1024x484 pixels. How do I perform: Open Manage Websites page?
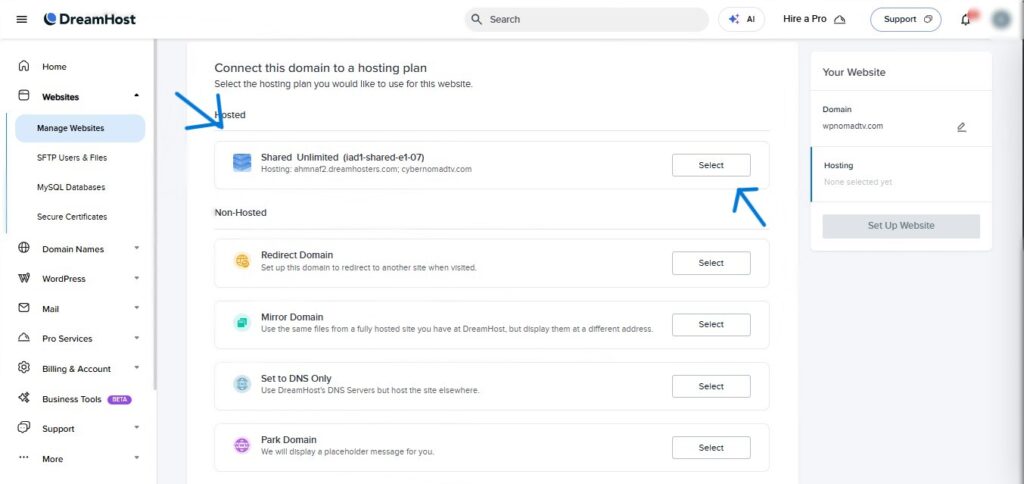tap(80, 128)
